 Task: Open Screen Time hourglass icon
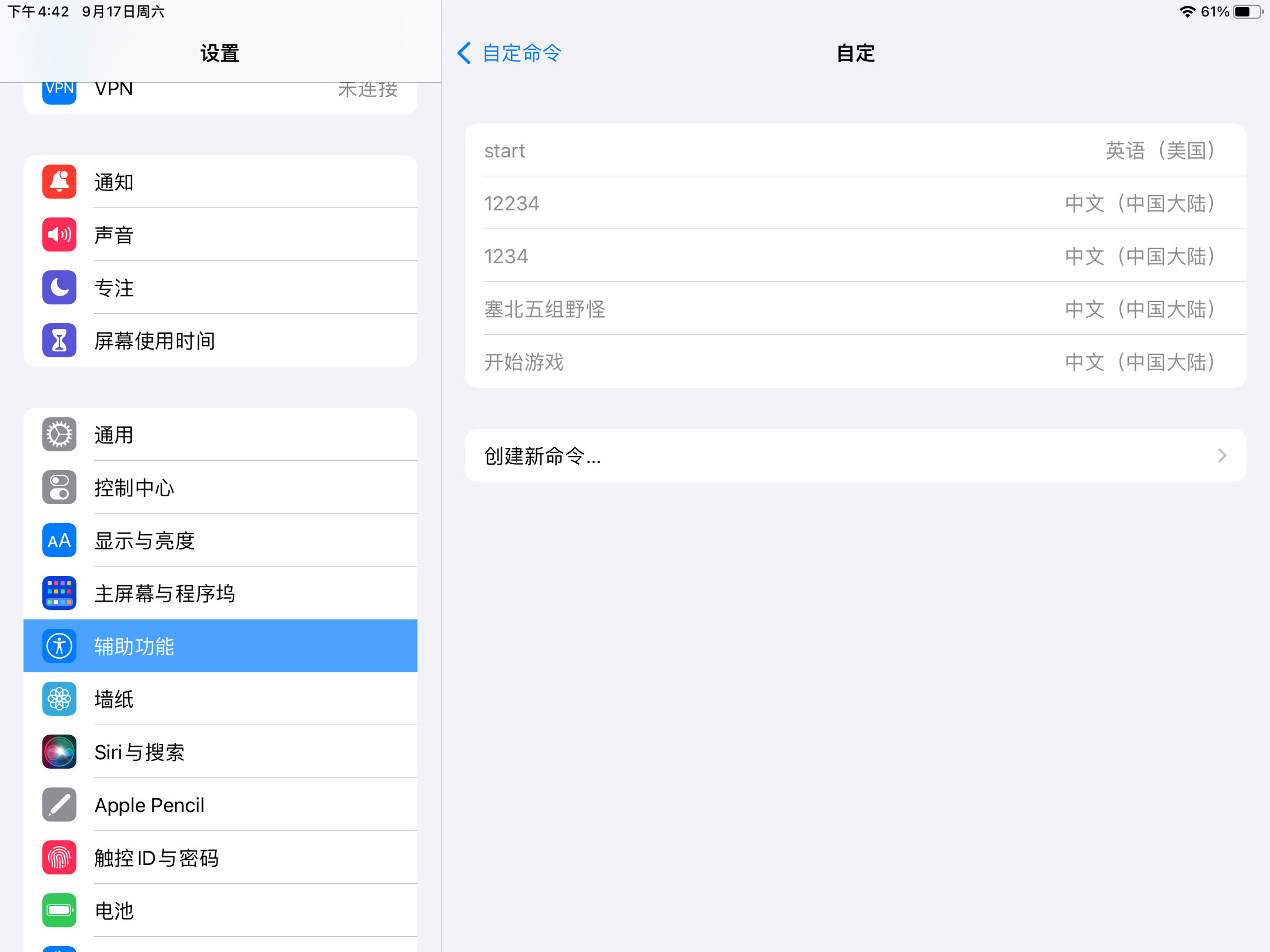[59, 341]
